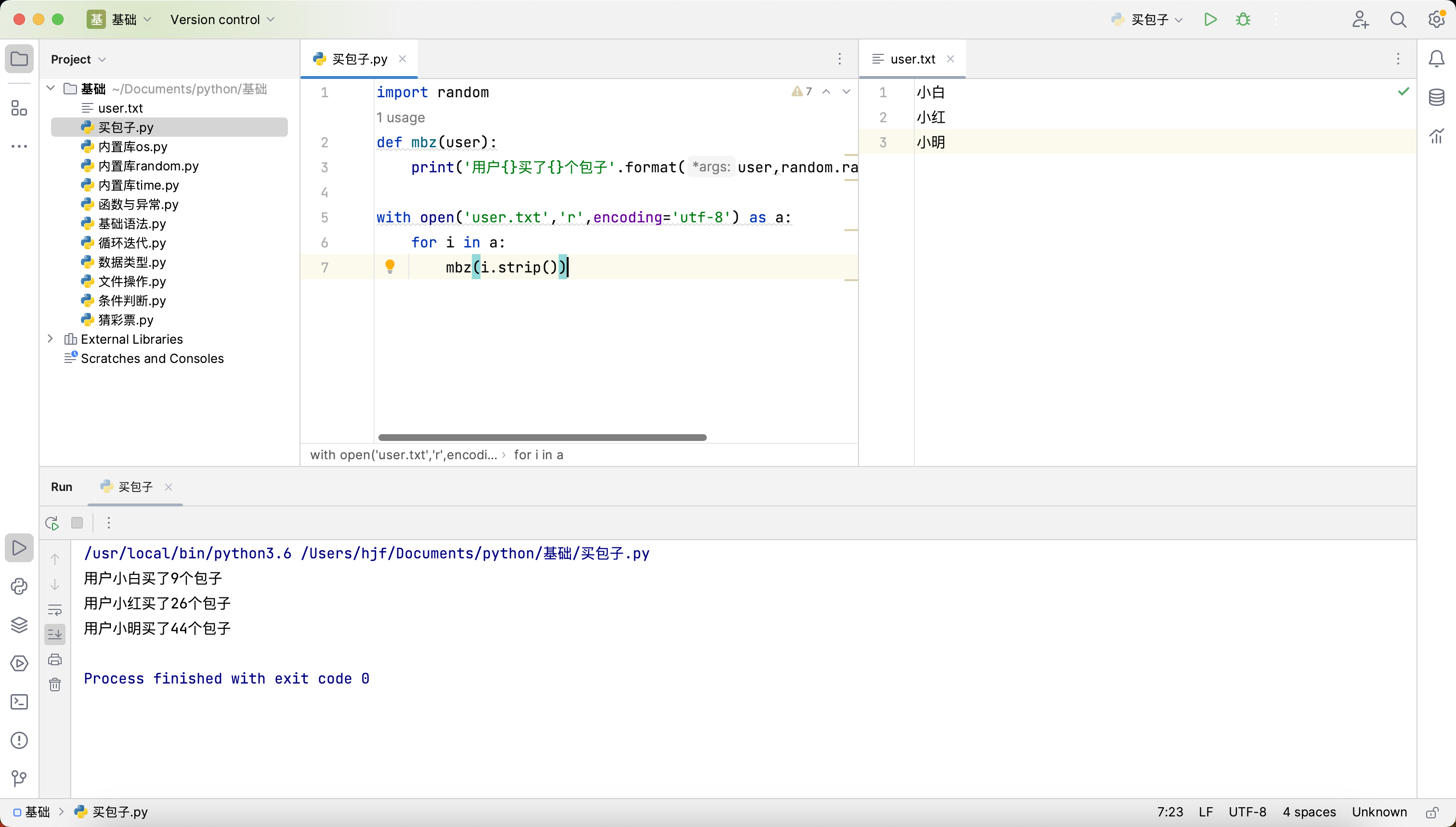The width and height of the screenshot is (1456, 827).
Task: Open the Python Packages layers icon
Action: click(19, 625)
